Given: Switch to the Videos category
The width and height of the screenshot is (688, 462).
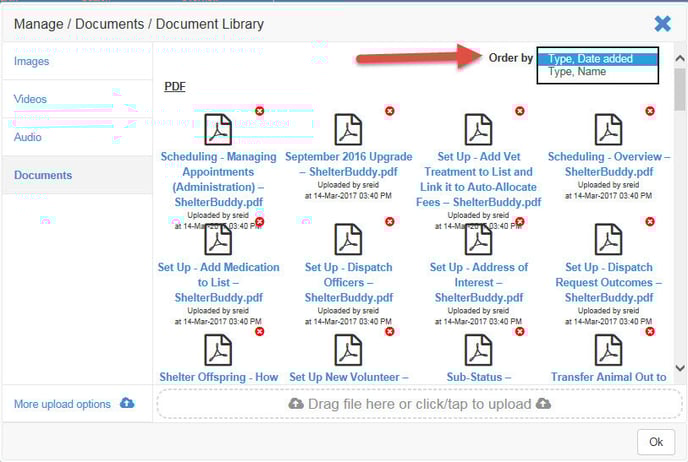Looking at the screenshot, I should pos(30,99).
